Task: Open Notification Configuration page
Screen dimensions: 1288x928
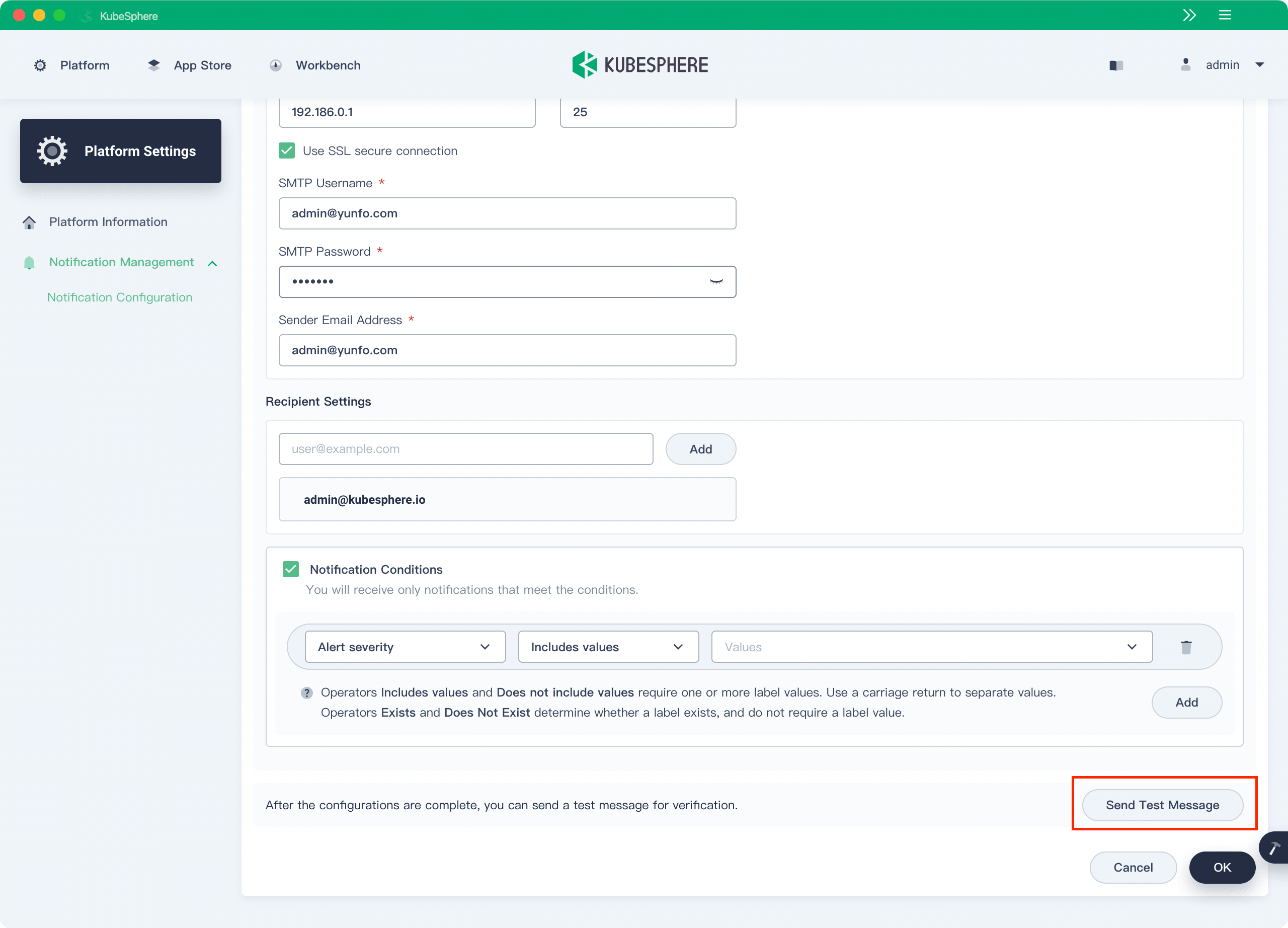Action: tap(120, 297)
